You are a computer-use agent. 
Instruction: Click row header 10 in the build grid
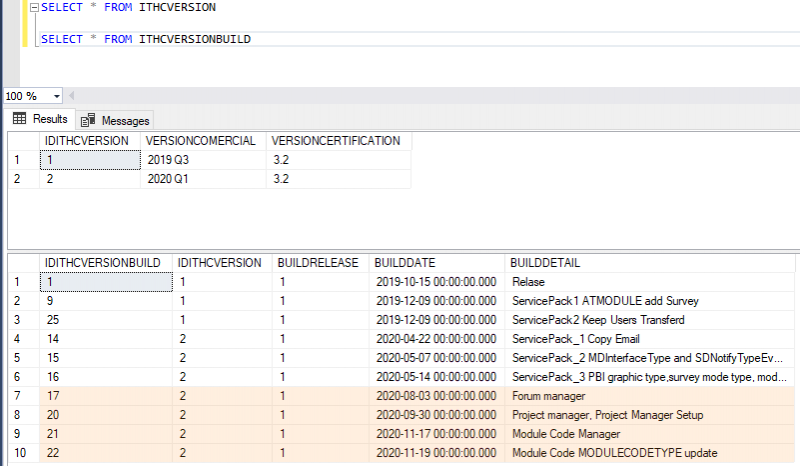(23, 453)
